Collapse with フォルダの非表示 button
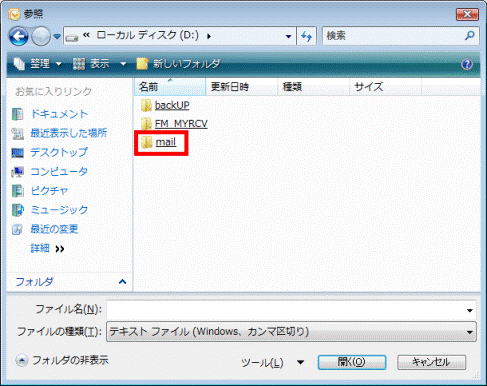Image resolution: width=487 pixels, height=386 pixels. [62, 360]
